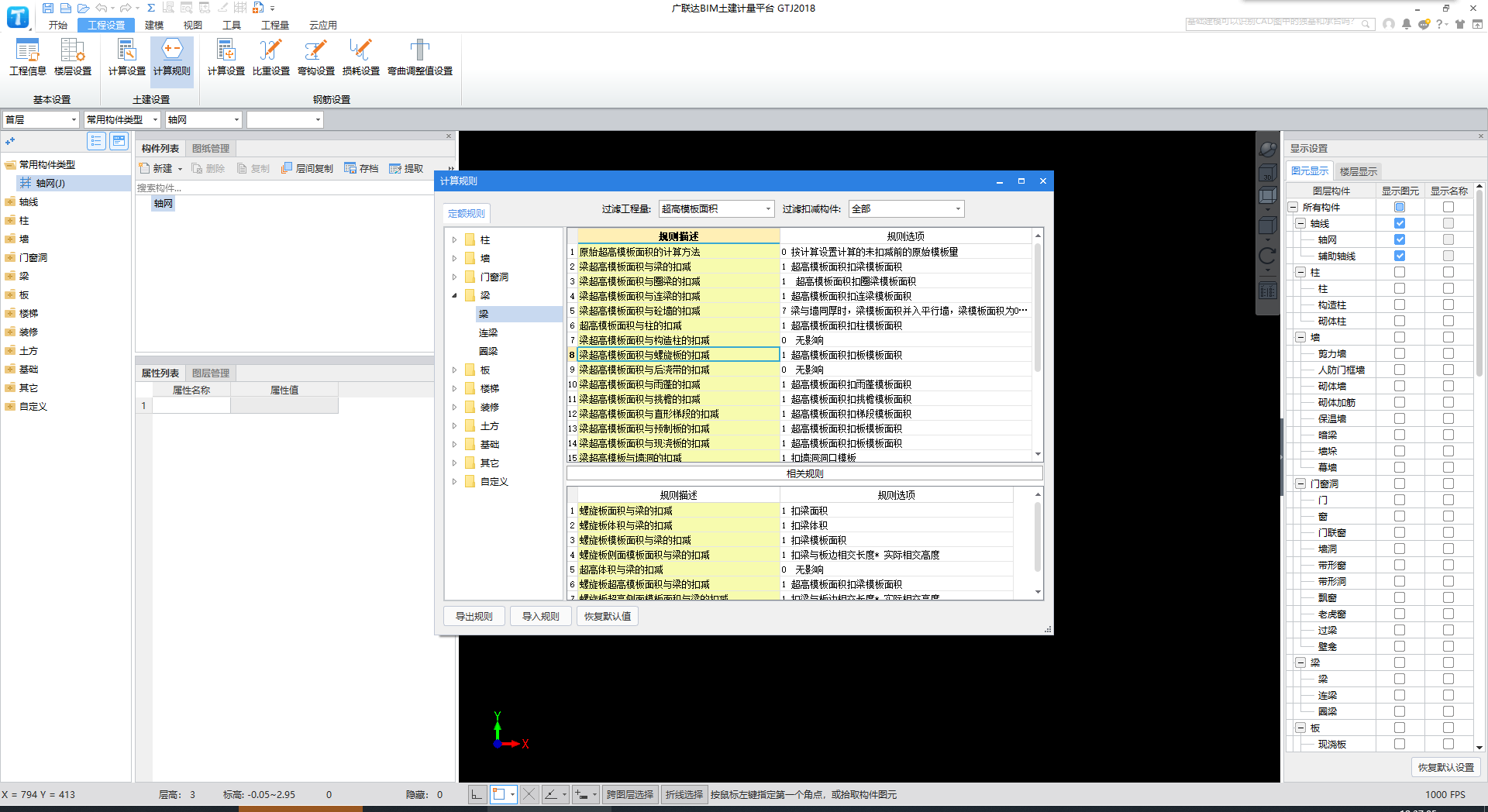Open 弯曲调整值设置 icon
1488x812 pixels.
tap(419, 57)
